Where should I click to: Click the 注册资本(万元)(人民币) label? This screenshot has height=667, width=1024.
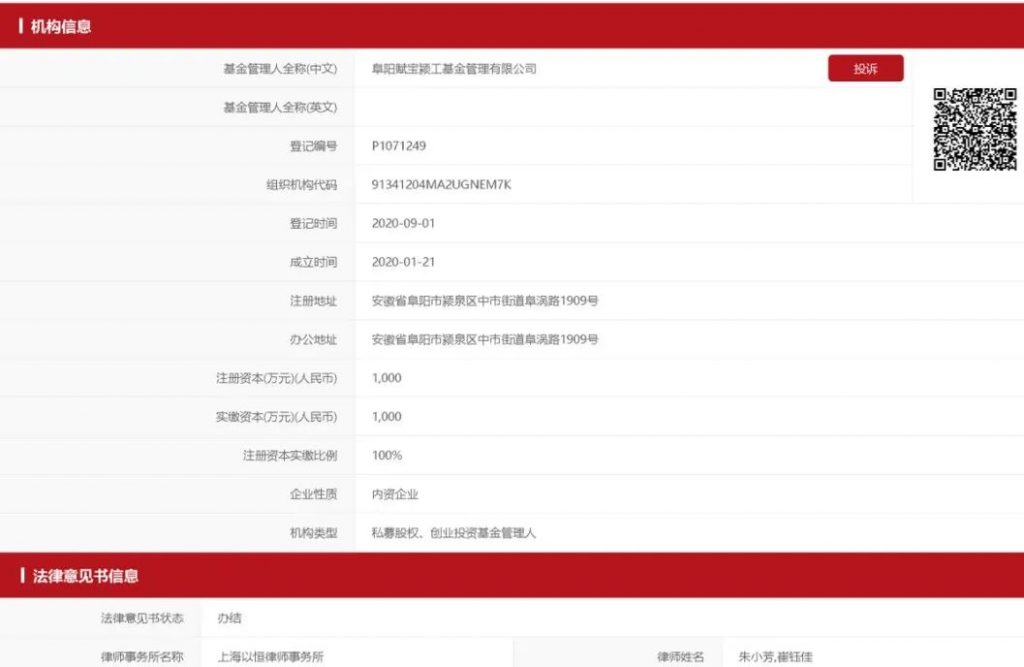[277, 378]
